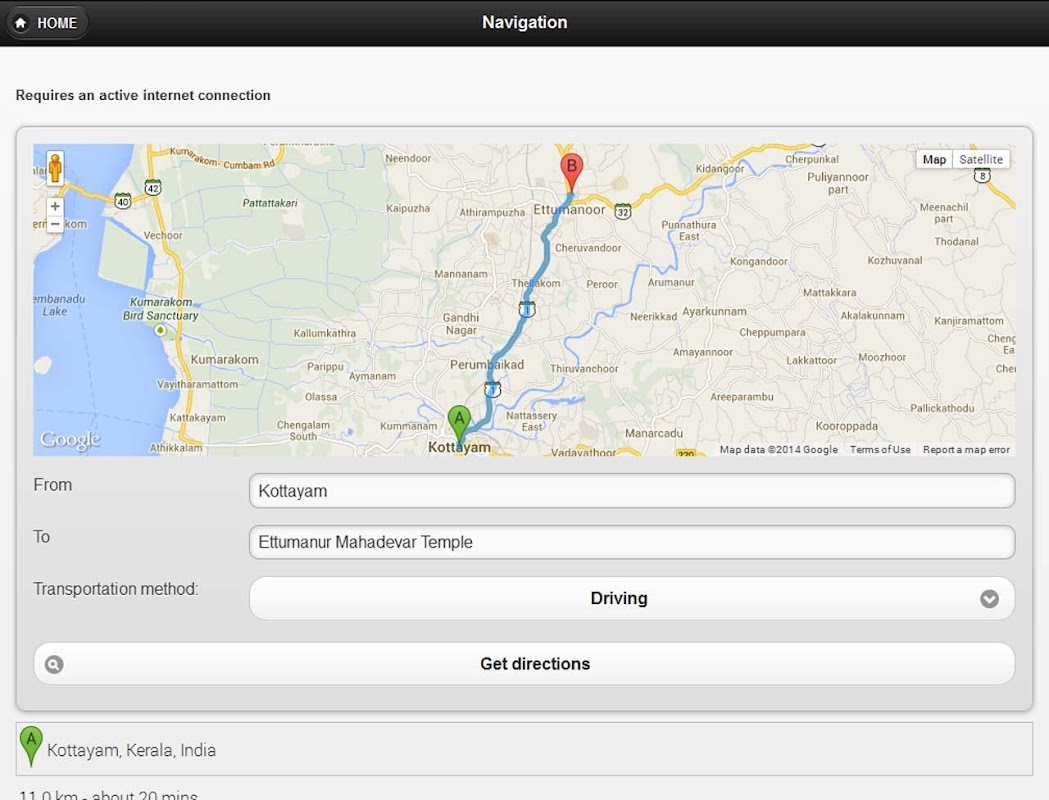Click highway 42 shield on map
This screenshot has width=1049, height=800.
pos(153,188)
